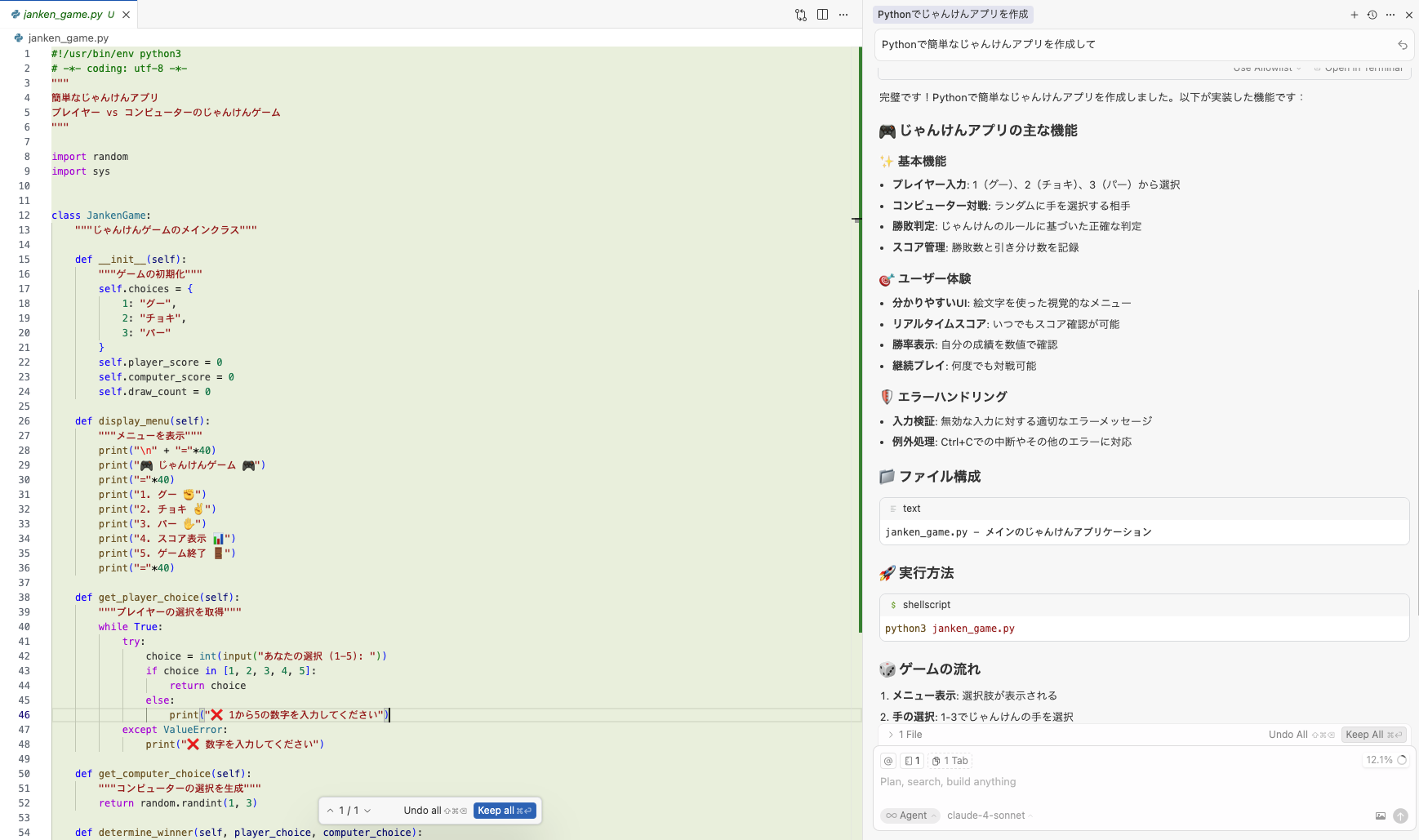Screen dimensions: 1419x840
Task: Open the Agent mode dropdown
Action: [x=910, y=815]
